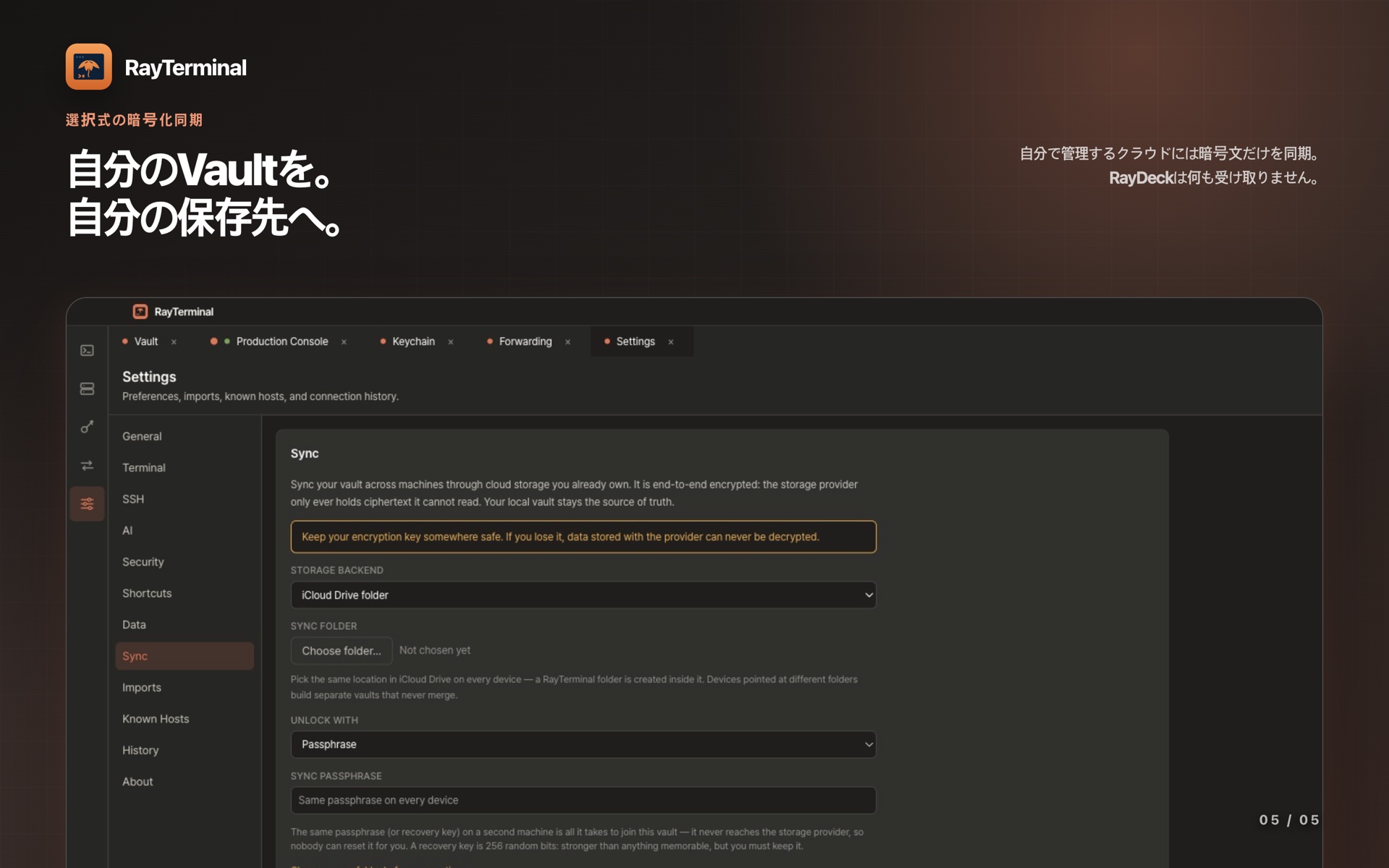This screenshot has width=1389, height=868.
Task: Open the keychain key icon in sidebar
Action: pyautogui.click(x=87, y=427)
